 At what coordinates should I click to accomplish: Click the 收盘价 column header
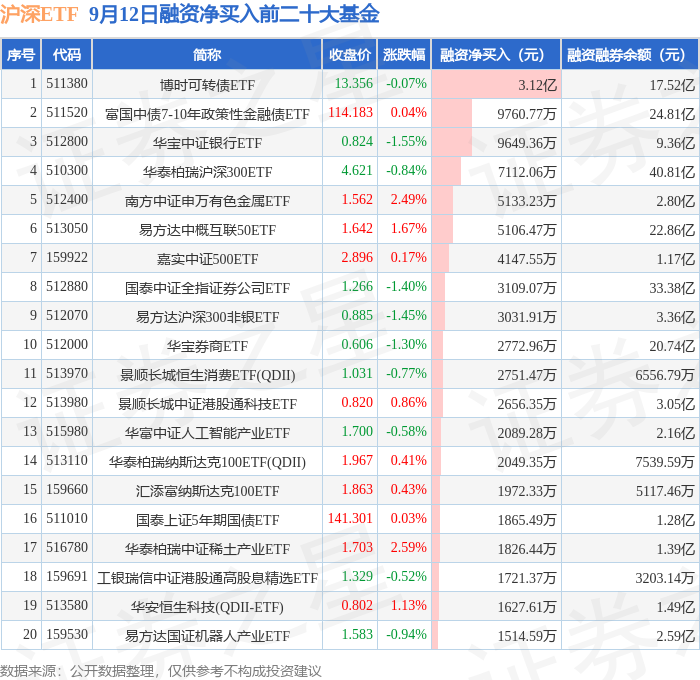click(x=350, y=55)
